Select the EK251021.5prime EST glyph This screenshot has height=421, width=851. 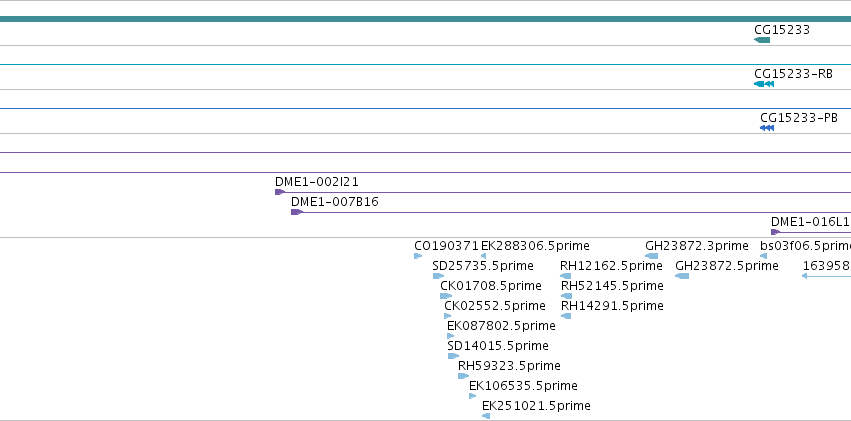click(486, 416)
